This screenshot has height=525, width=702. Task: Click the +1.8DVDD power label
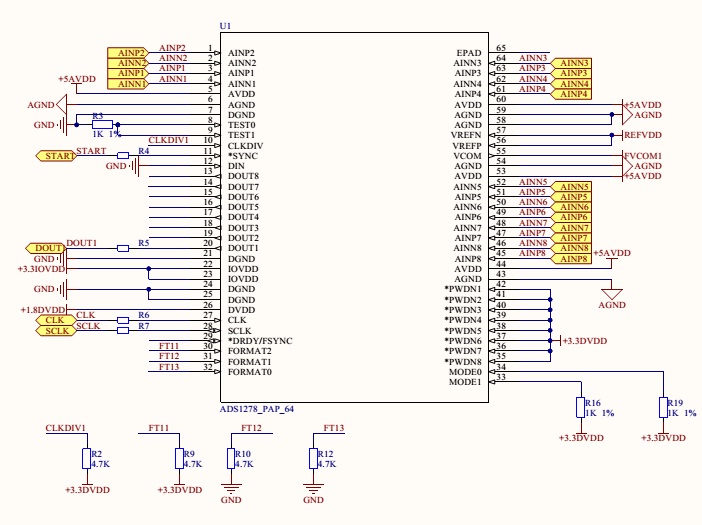coord(43,310)
